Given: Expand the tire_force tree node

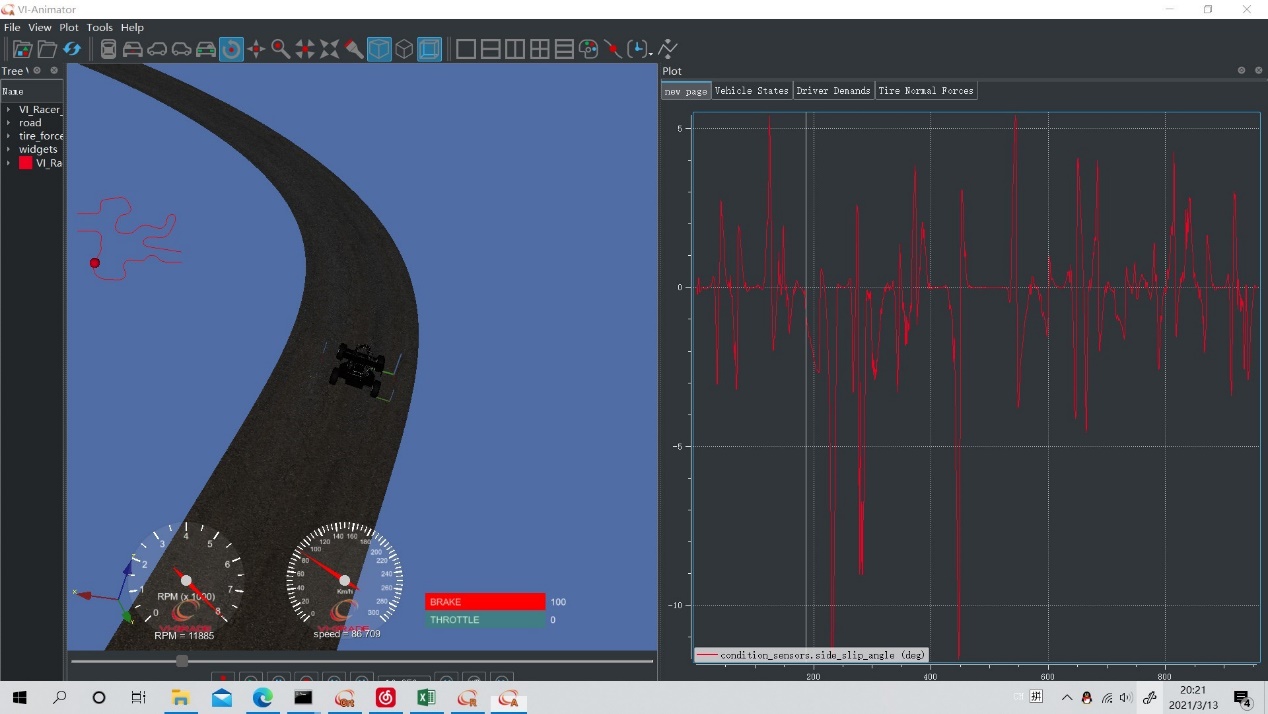Looking at the screenshot, I should 9,136.
